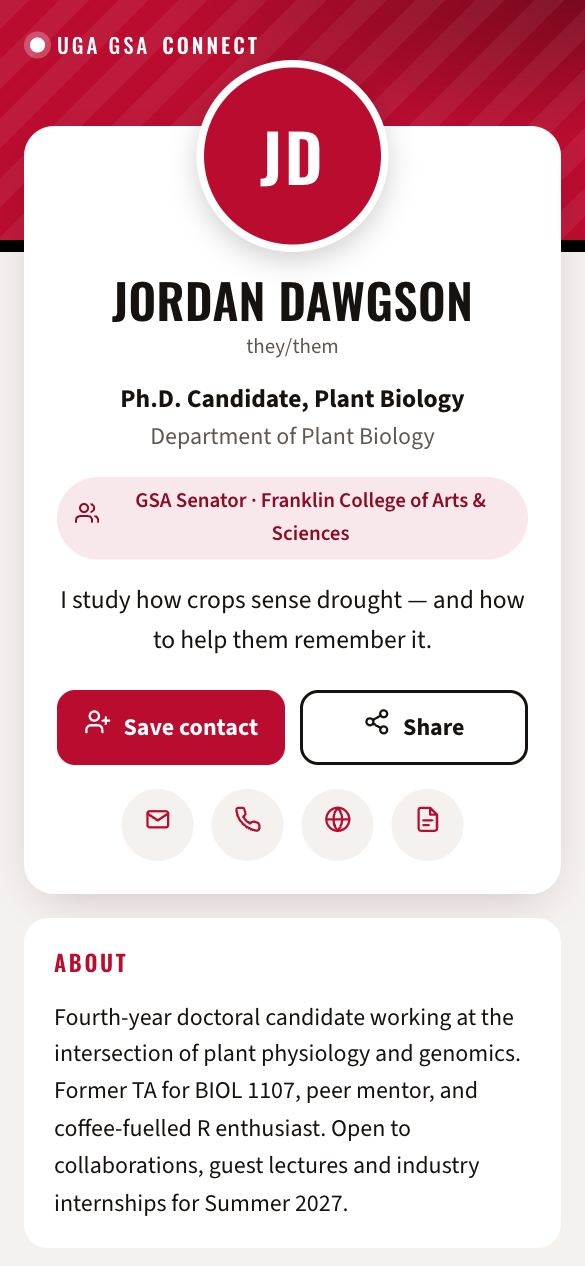Click the Jordan Dawgson name heading
The height and width of the screenshot is (1266, 585).
click(x=292, y=301)
